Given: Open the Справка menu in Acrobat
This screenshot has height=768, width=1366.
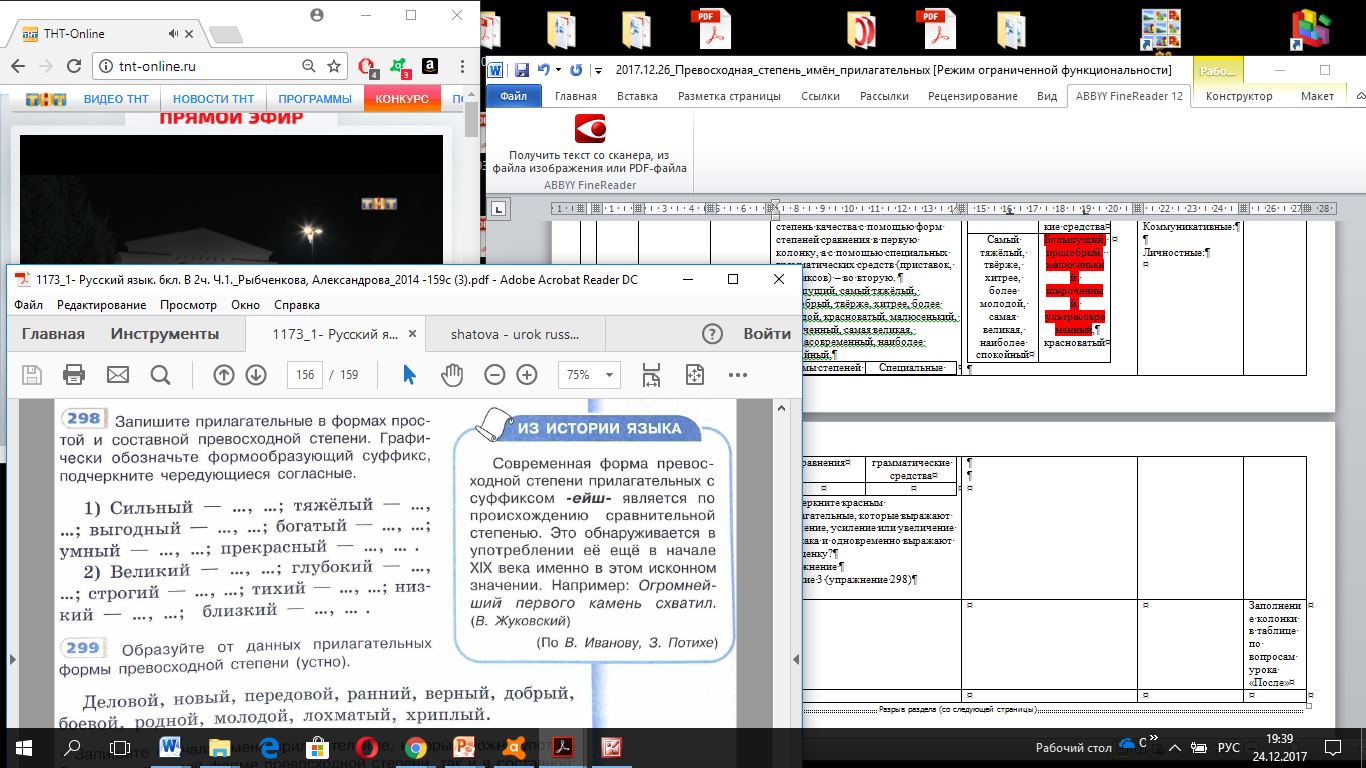Looking at the screenshot, I should 297,305.
